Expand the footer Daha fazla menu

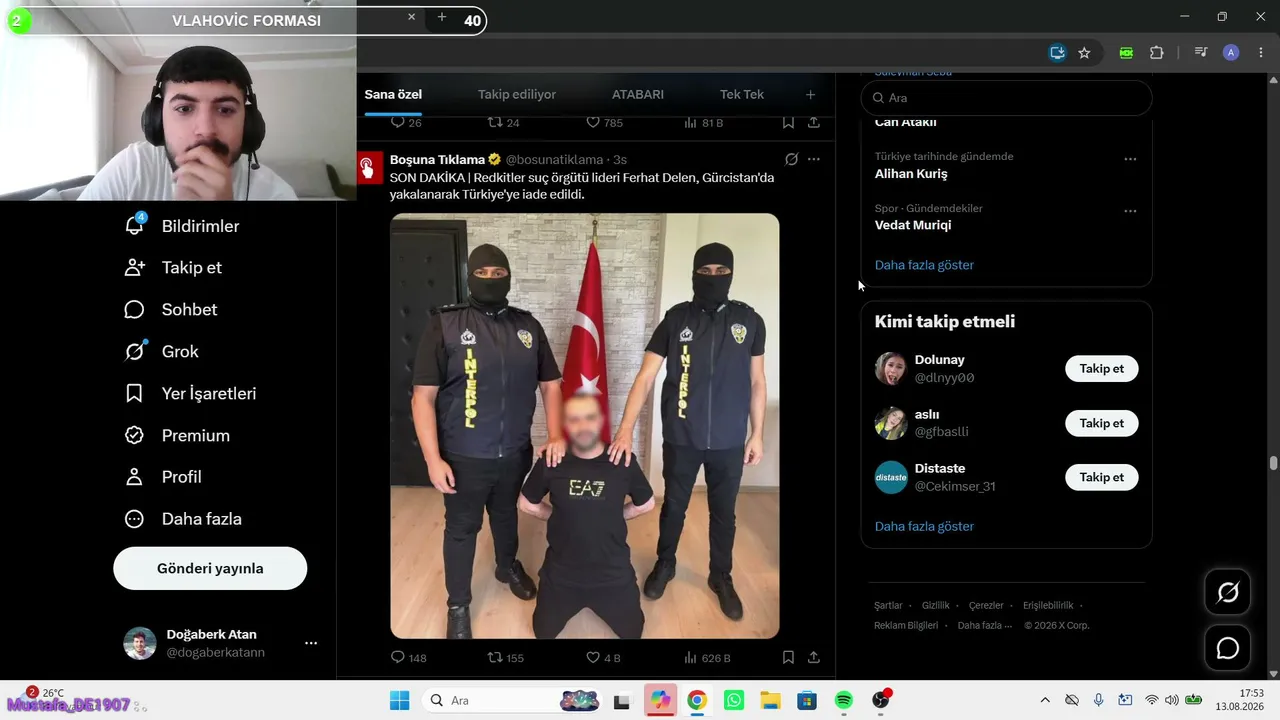(985, 626)
